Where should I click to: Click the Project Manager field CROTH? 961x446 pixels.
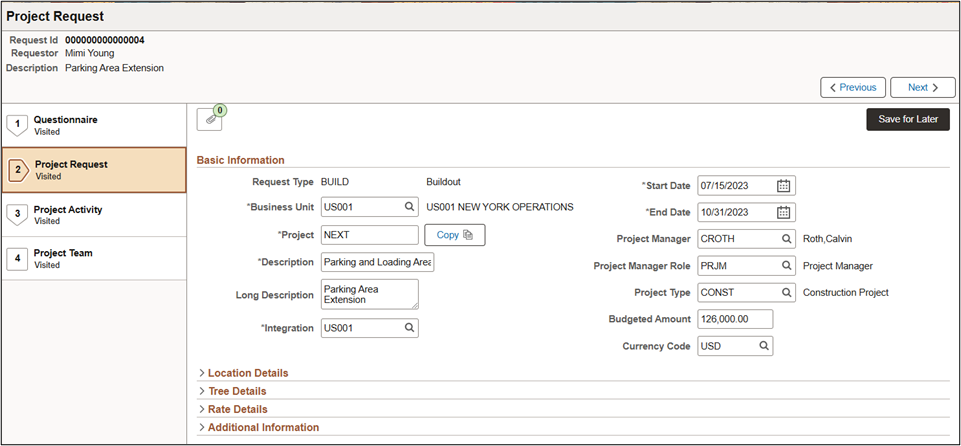pyautogui.click(x=746, y=239)
